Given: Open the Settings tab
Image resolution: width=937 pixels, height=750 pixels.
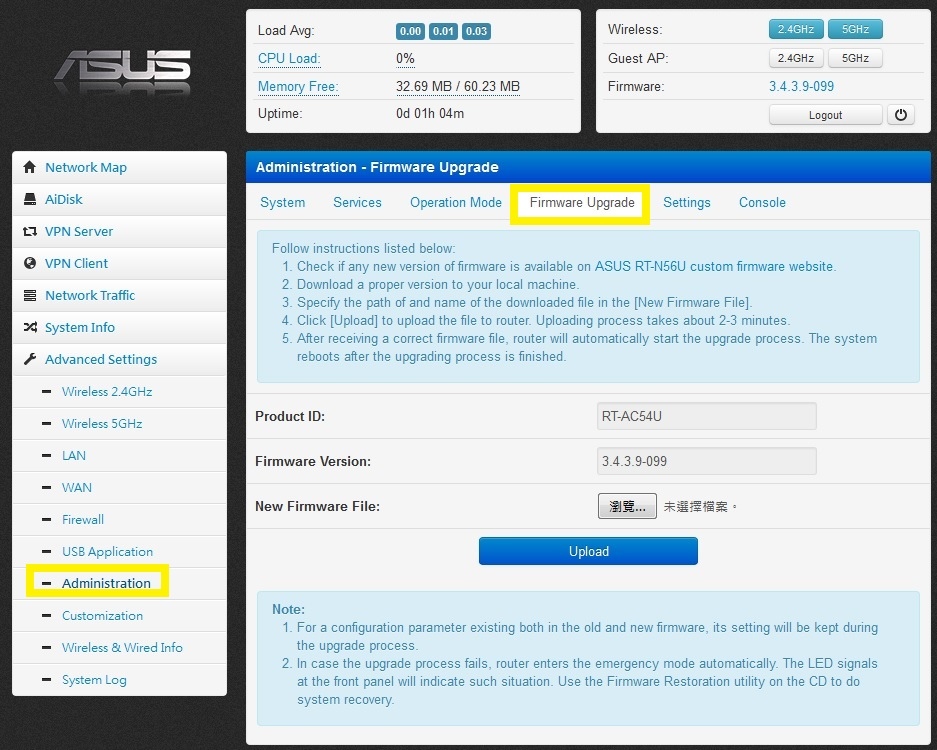Looking at the screenshot, I should (687, 203).
